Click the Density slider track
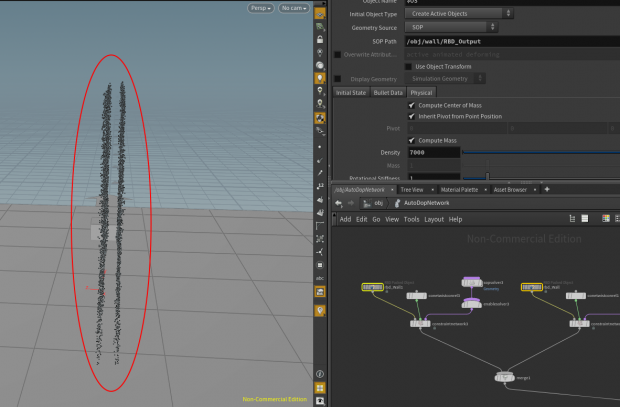Viewport: 620px width, 407px height. 541,152
